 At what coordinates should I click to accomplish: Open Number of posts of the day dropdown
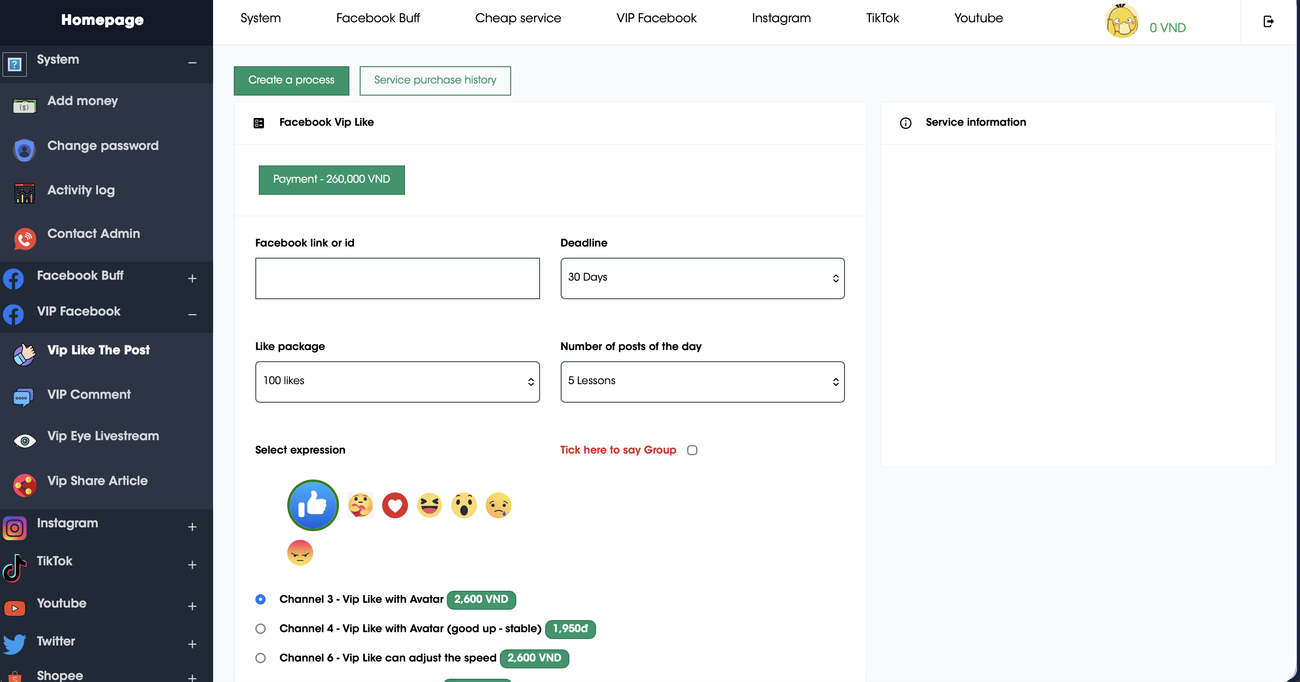702,382
